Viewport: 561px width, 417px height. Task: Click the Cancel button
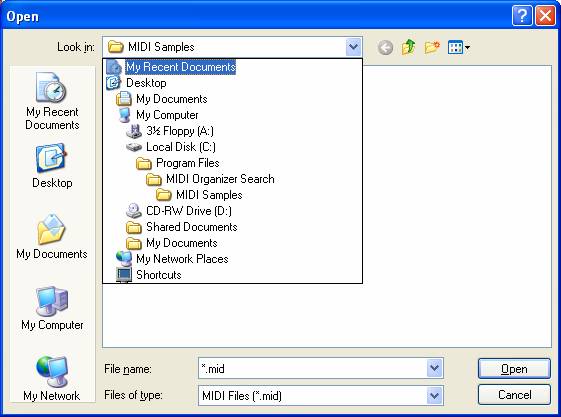click(x=514, y=394)
